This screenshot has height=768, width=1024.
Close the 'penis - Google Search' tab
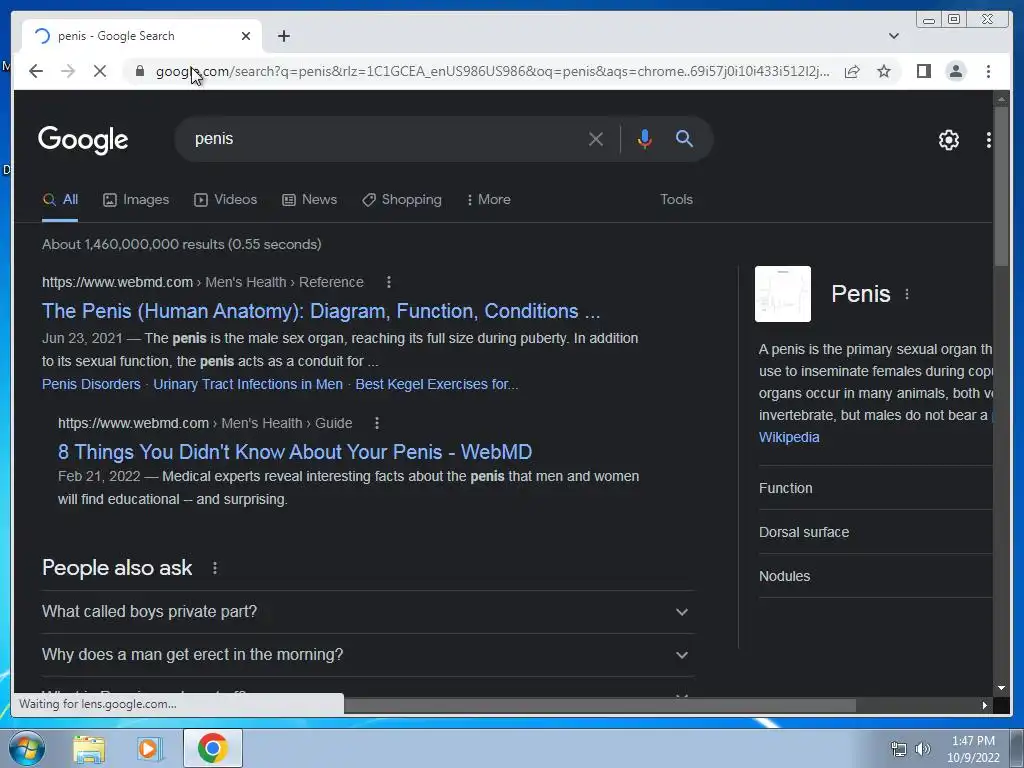(x=246, y=36)
